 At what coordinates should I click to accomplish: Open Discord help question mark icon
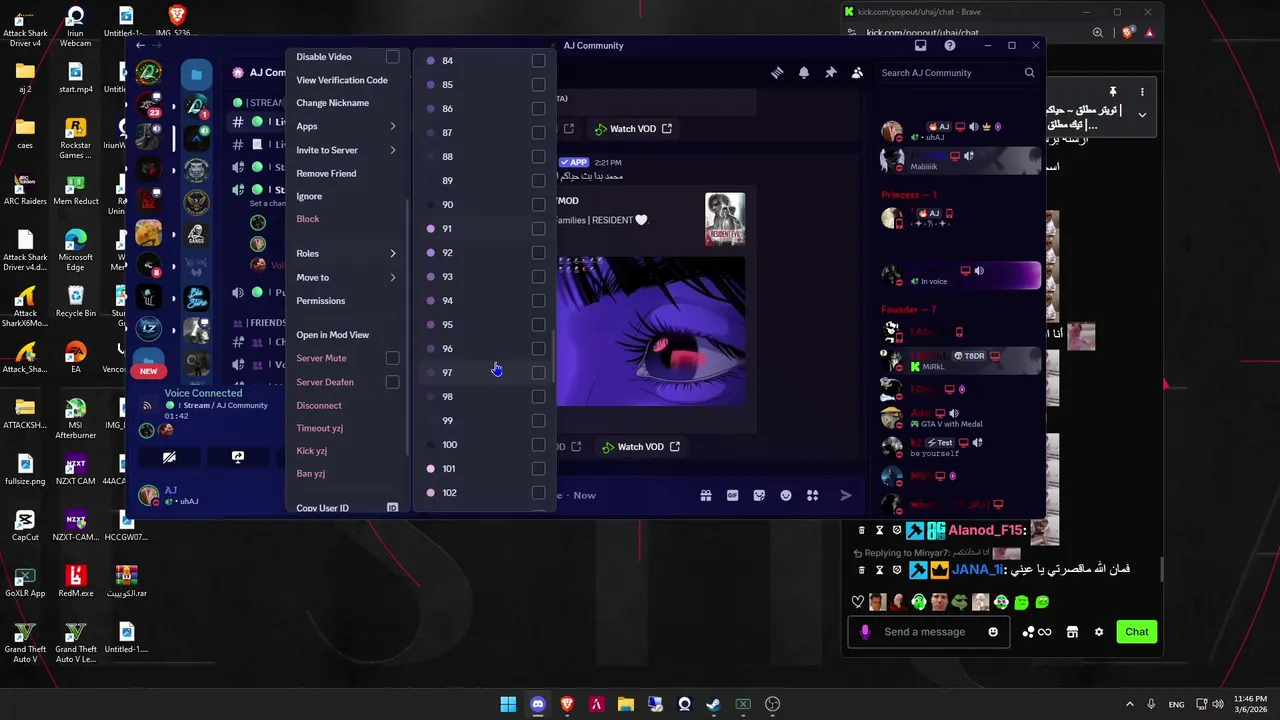(949, 45)
